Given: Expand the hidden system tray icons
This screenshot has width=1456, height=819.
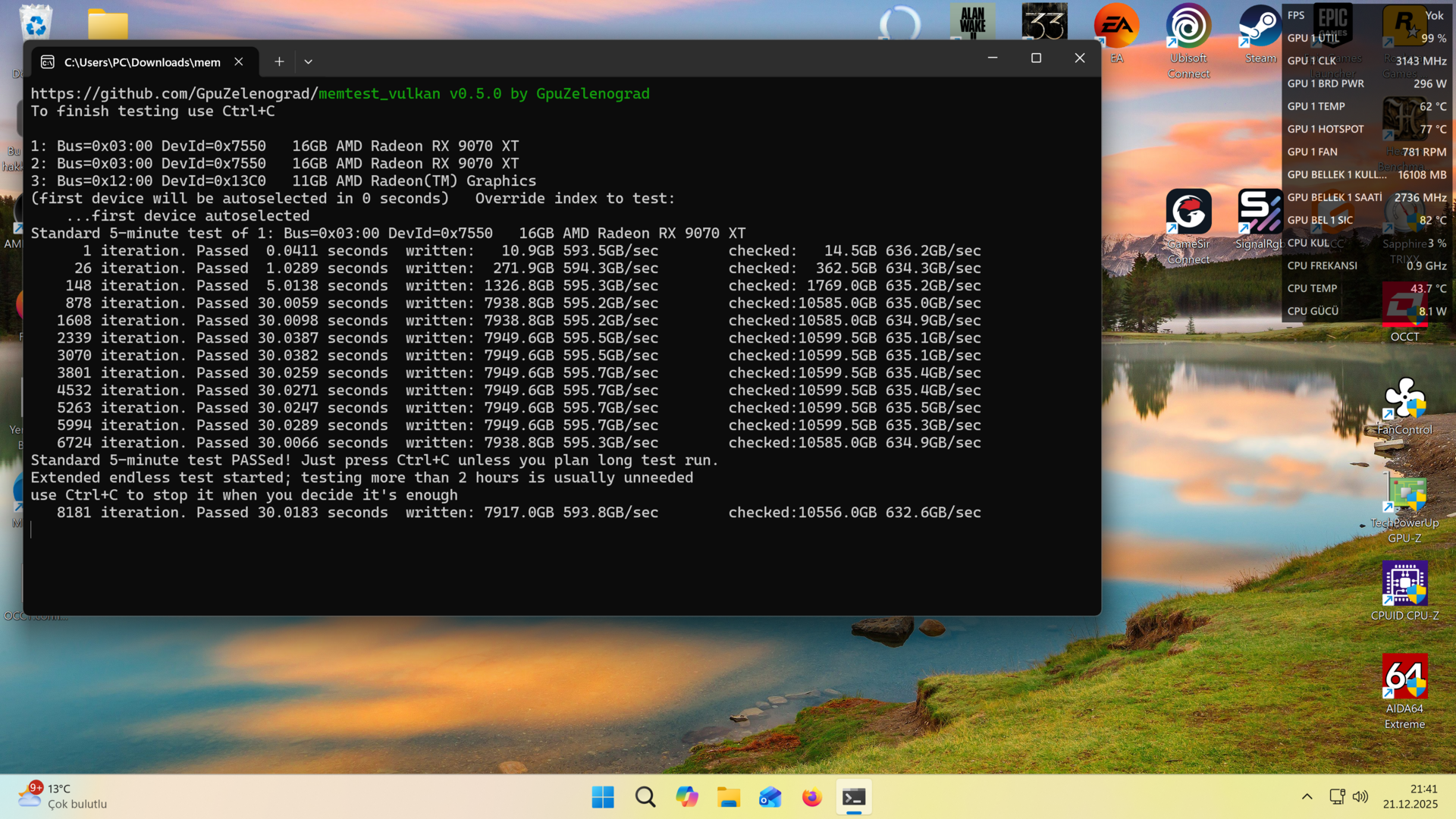Looking at the screenshot, I should 1307,796.
